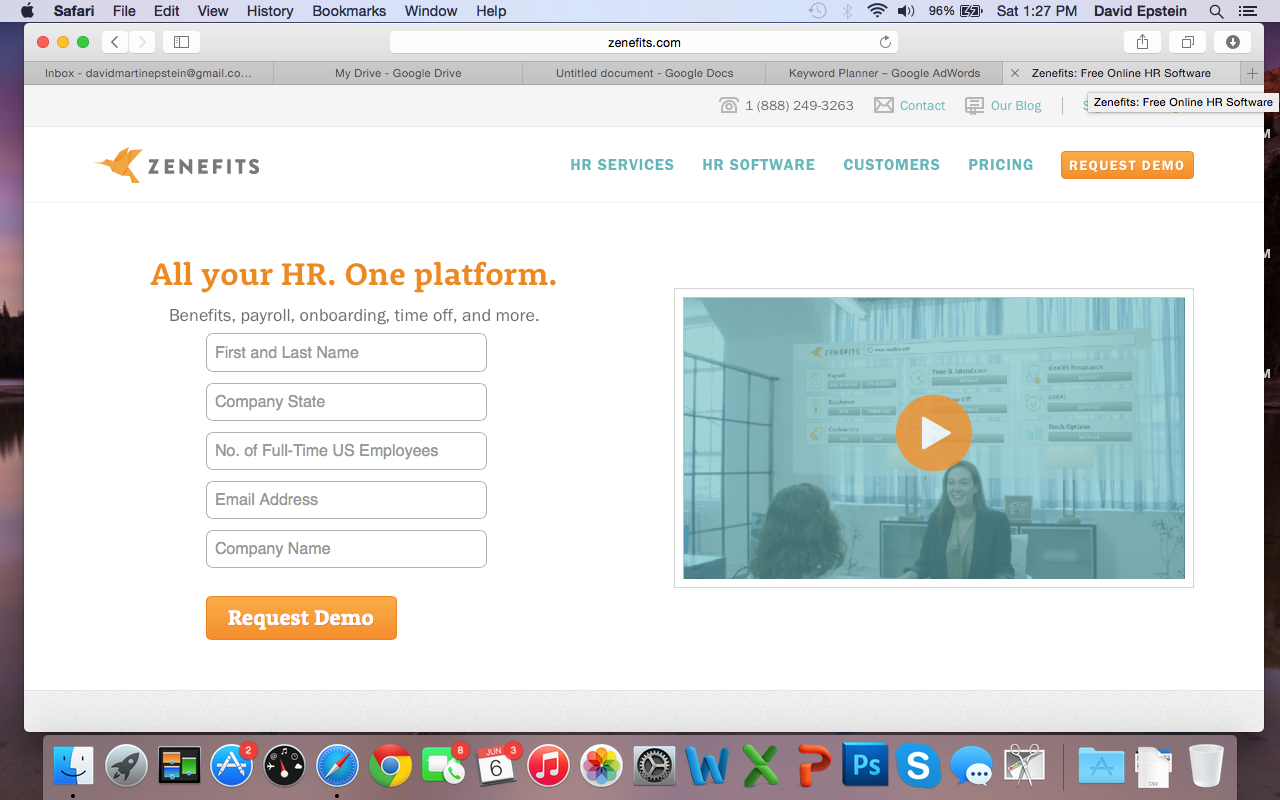Switch to the Gmail Inbox tab
This screenshot has width=1280, height=800.
pos(148,73)
